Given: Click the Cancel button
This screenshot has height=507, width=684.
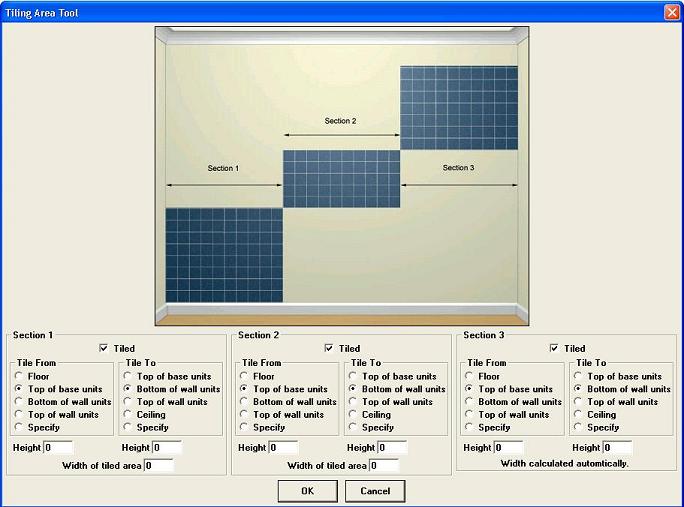Looking at the screenshot, I should pos(375,491).
